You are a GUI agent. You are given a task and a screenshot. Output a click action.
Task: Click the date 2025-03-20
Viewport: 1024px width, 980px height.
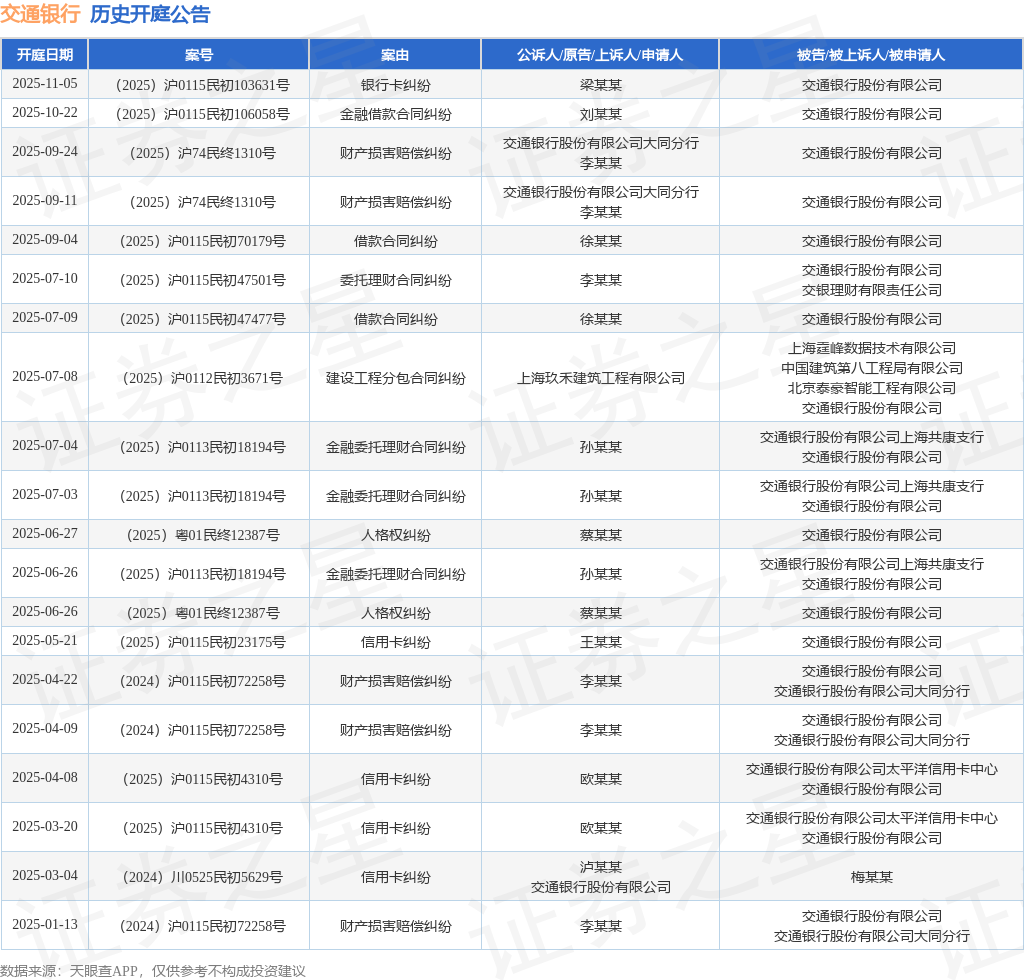tap(44, 827)
